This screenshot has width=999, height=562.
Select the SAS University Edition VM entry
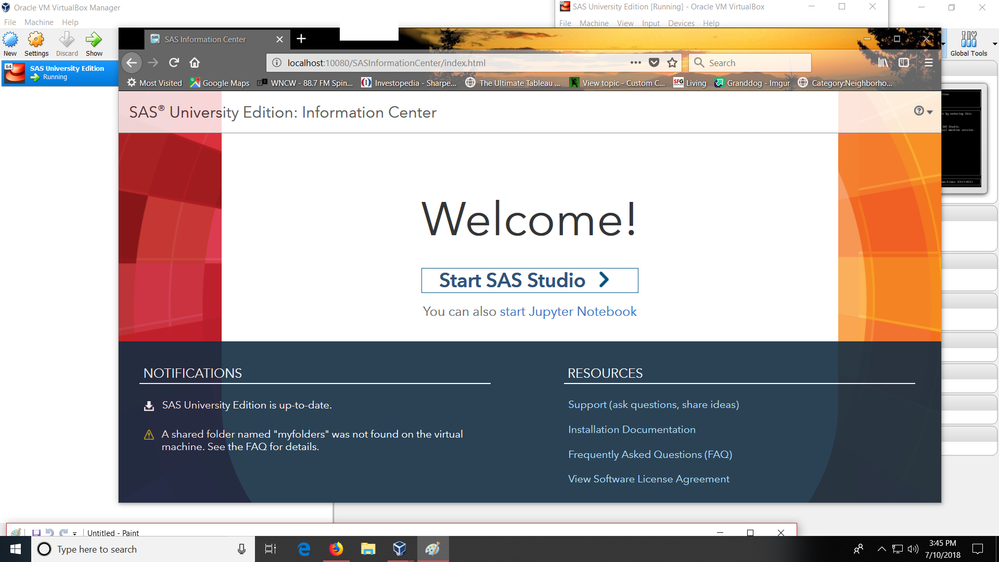60,73
